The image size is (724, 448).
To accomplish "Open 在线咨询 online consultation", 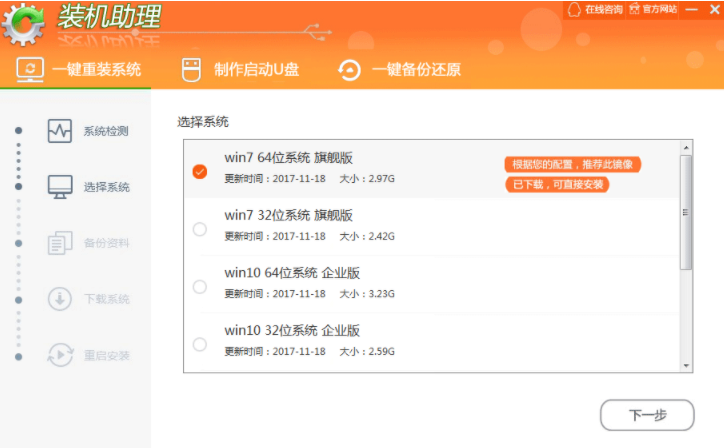I will click(x=595, y=9).
